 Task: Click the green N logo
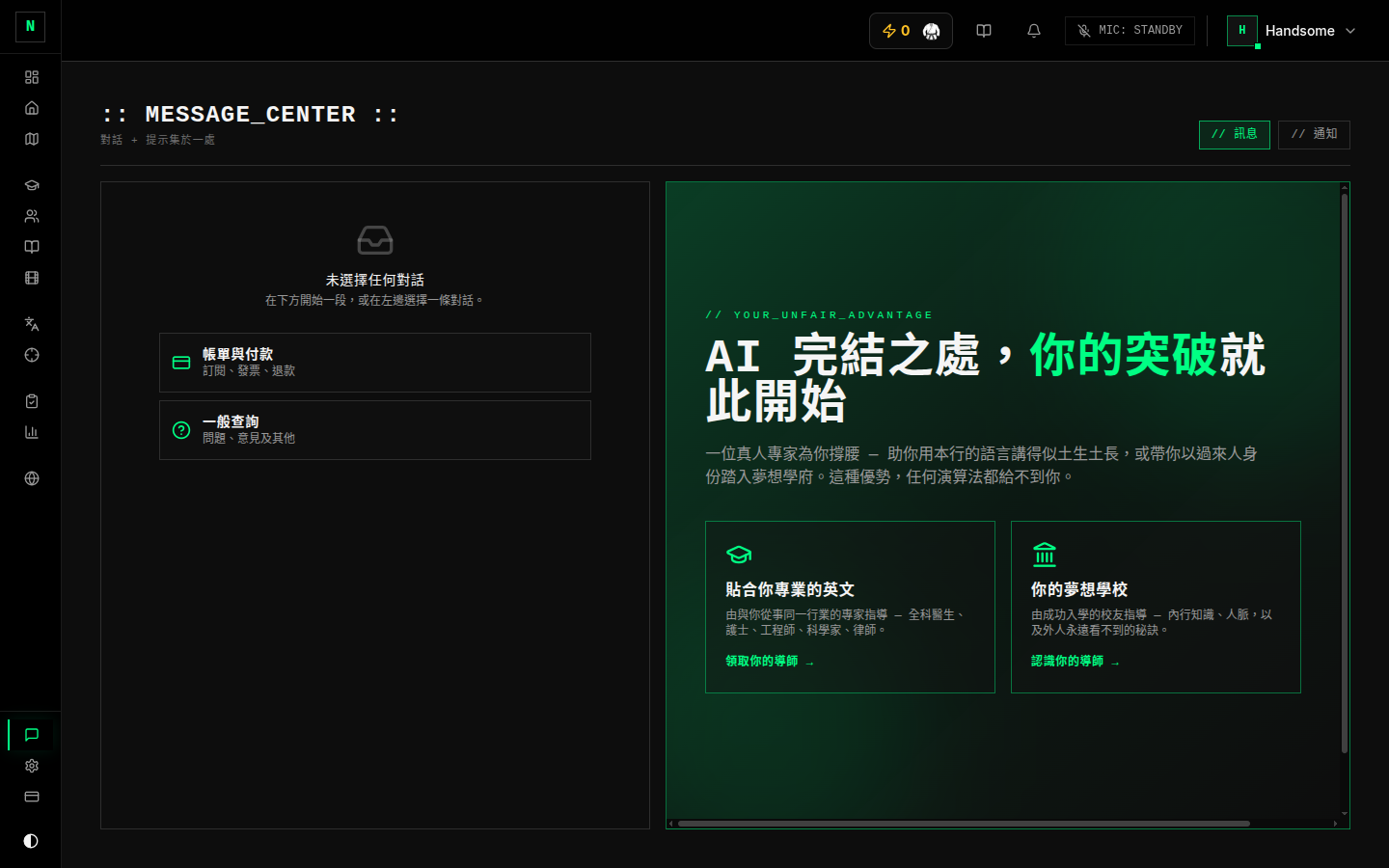[30, 27]
